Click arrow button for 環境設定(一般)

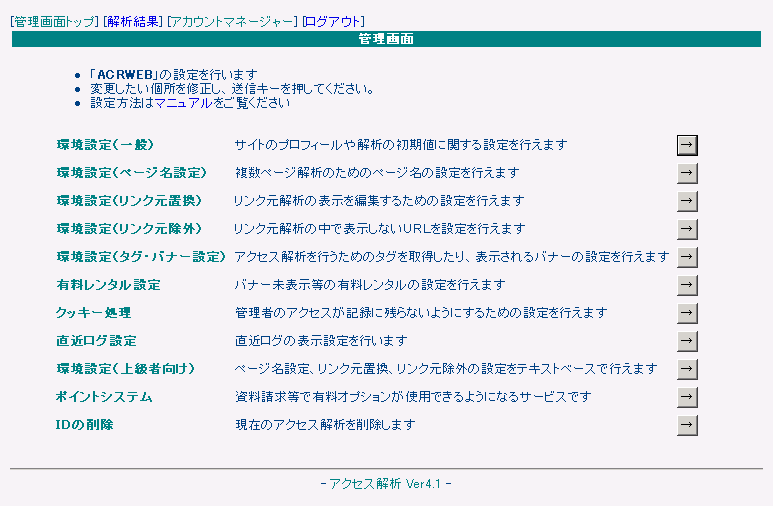tap(687, 145)
